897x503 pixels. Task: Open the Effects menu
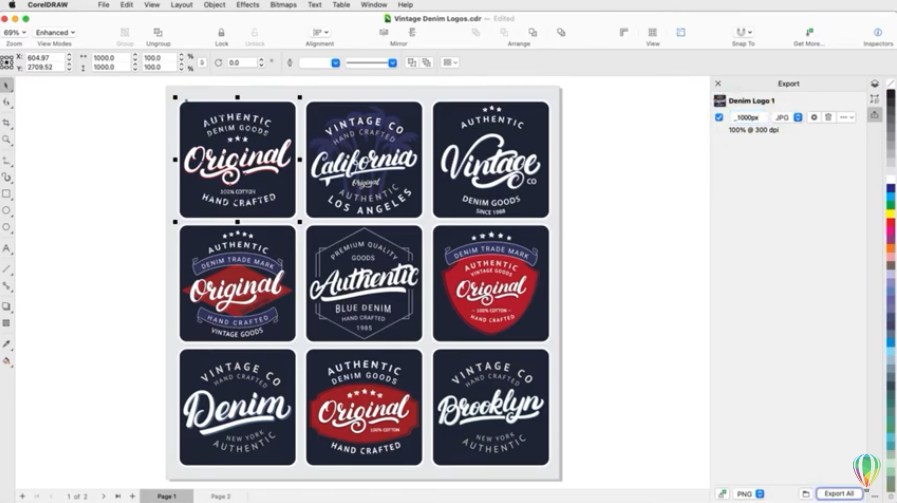point(248,5)
